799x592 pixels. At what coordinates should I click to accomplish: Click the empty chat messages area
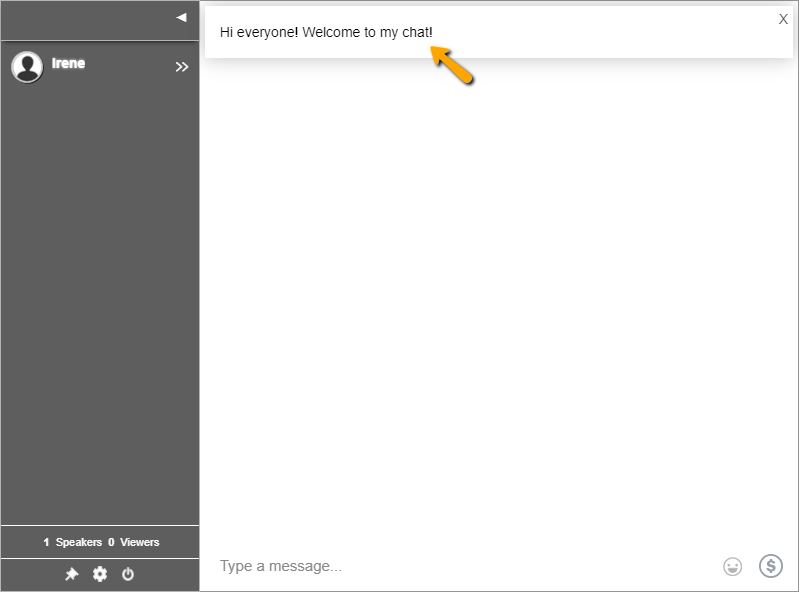click(x=498, y=300)
